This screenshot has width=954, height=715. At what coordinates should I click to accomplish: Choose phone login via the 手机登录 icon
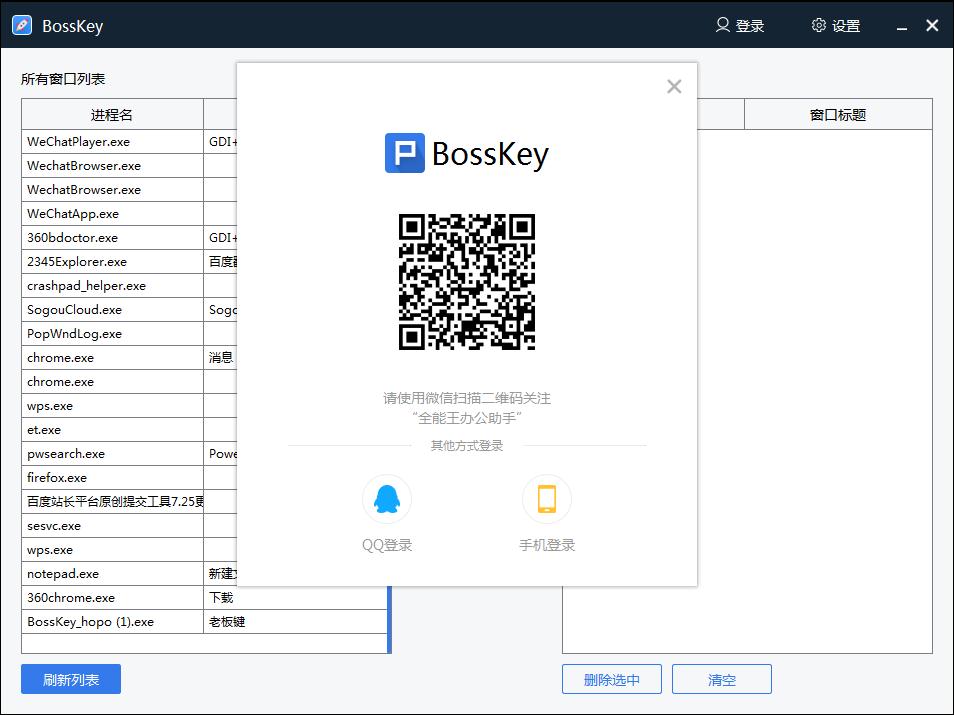coord(546,498)
